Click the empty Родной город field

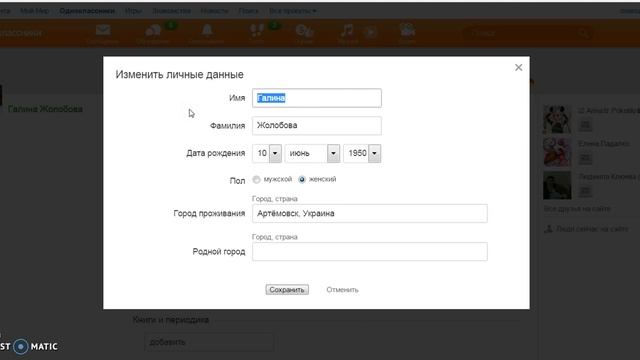370,251
